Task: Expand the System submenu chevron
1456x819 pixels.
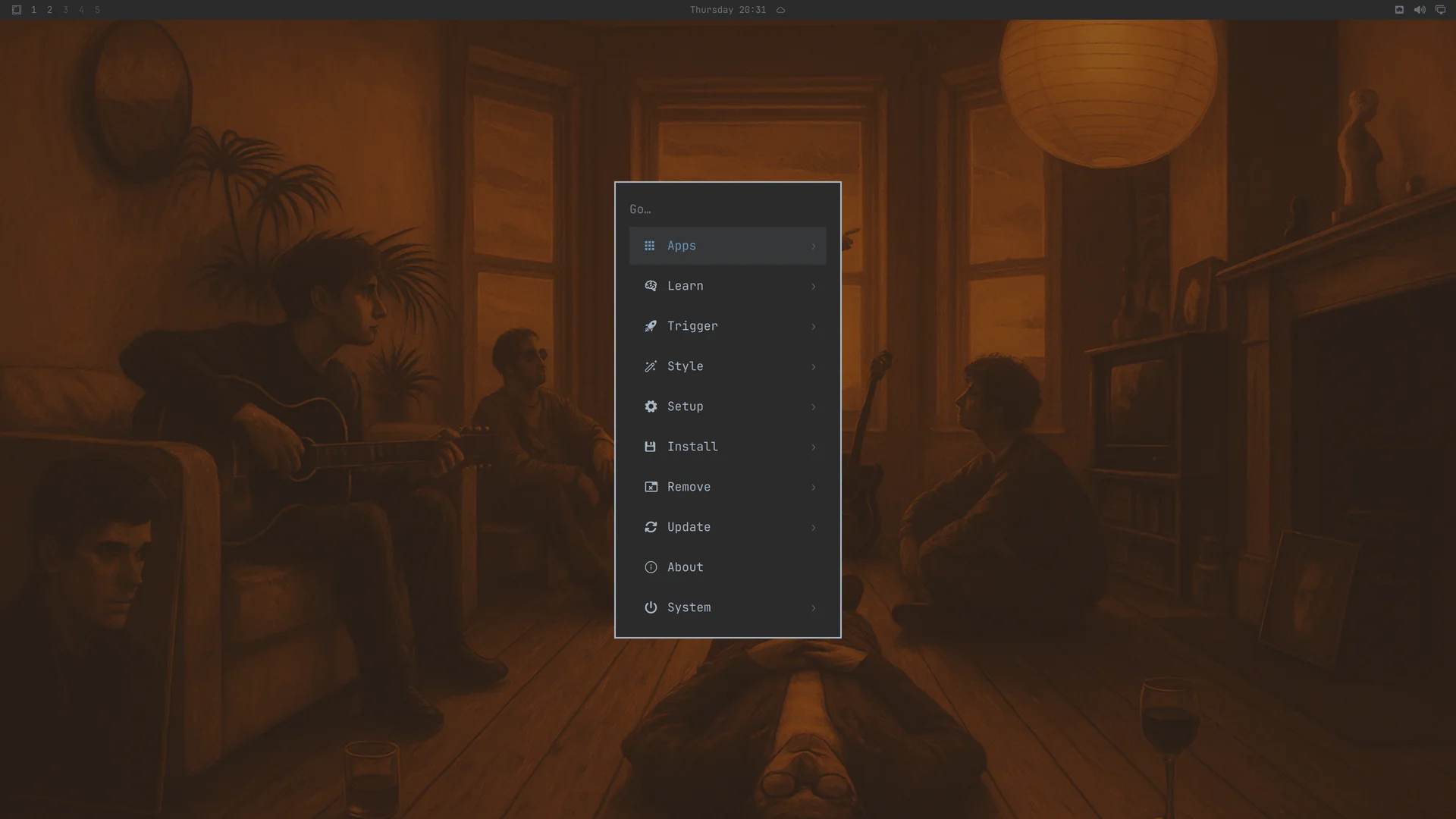Action: [x=814, y=608]
